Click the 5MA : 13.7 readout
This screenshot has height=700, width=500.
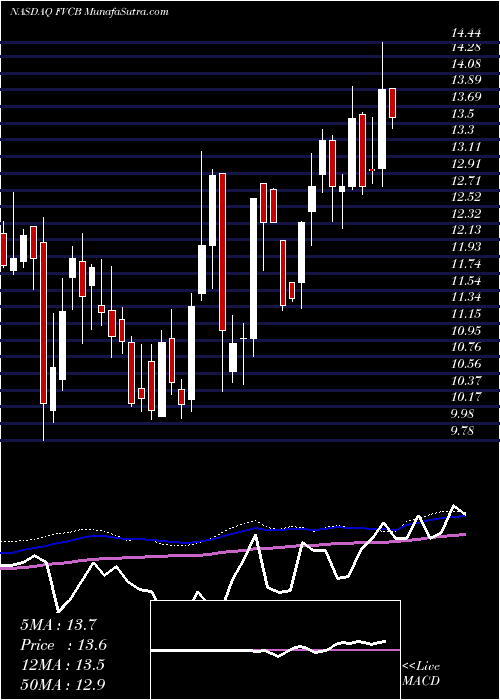[x=58, y=625]
